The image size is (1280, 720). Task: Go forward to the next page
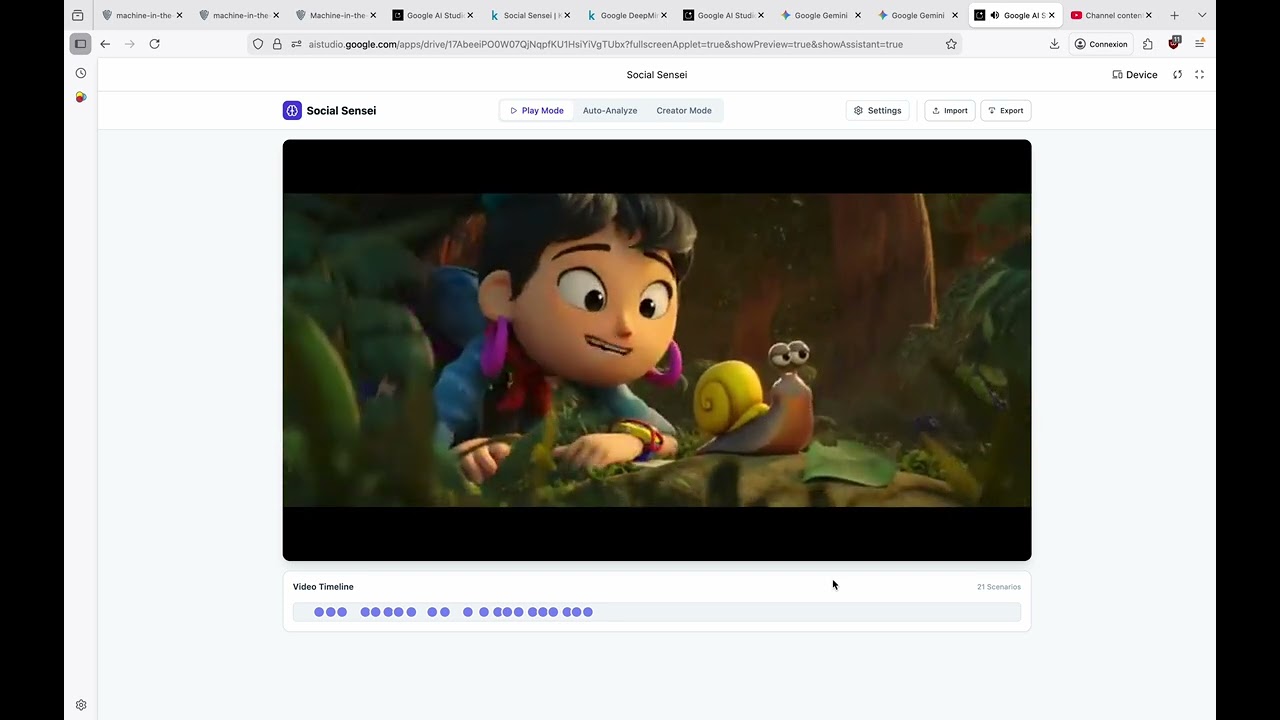[129, 44]
